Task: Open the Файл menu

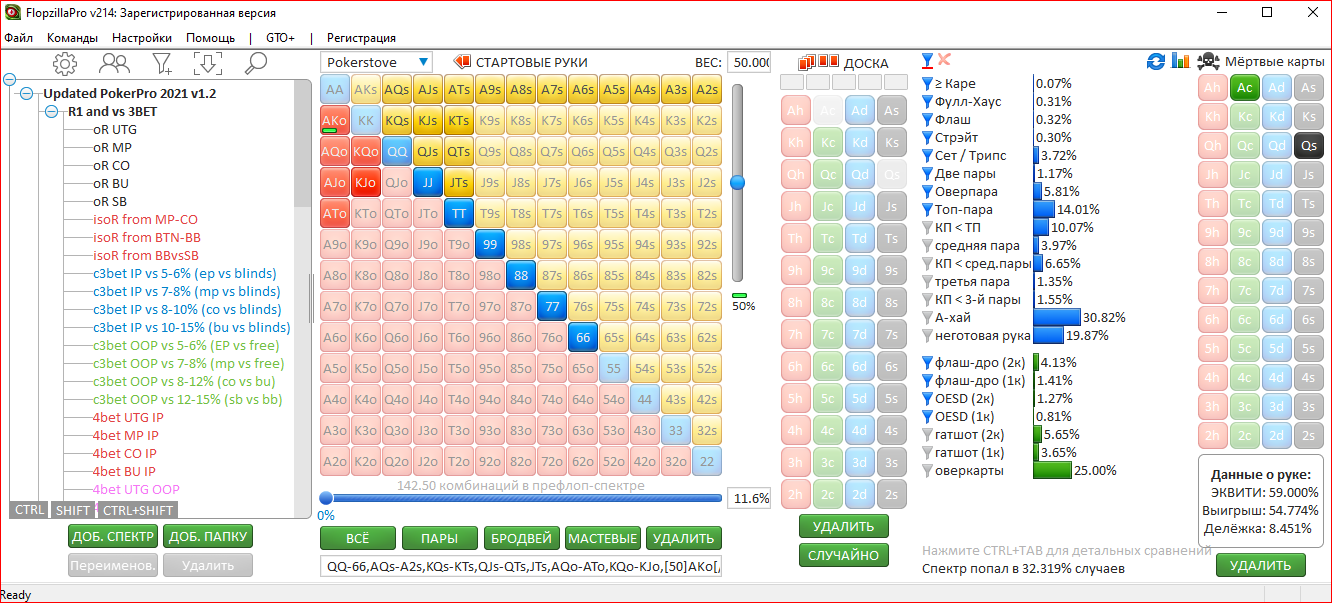Action: click(18, 38)
